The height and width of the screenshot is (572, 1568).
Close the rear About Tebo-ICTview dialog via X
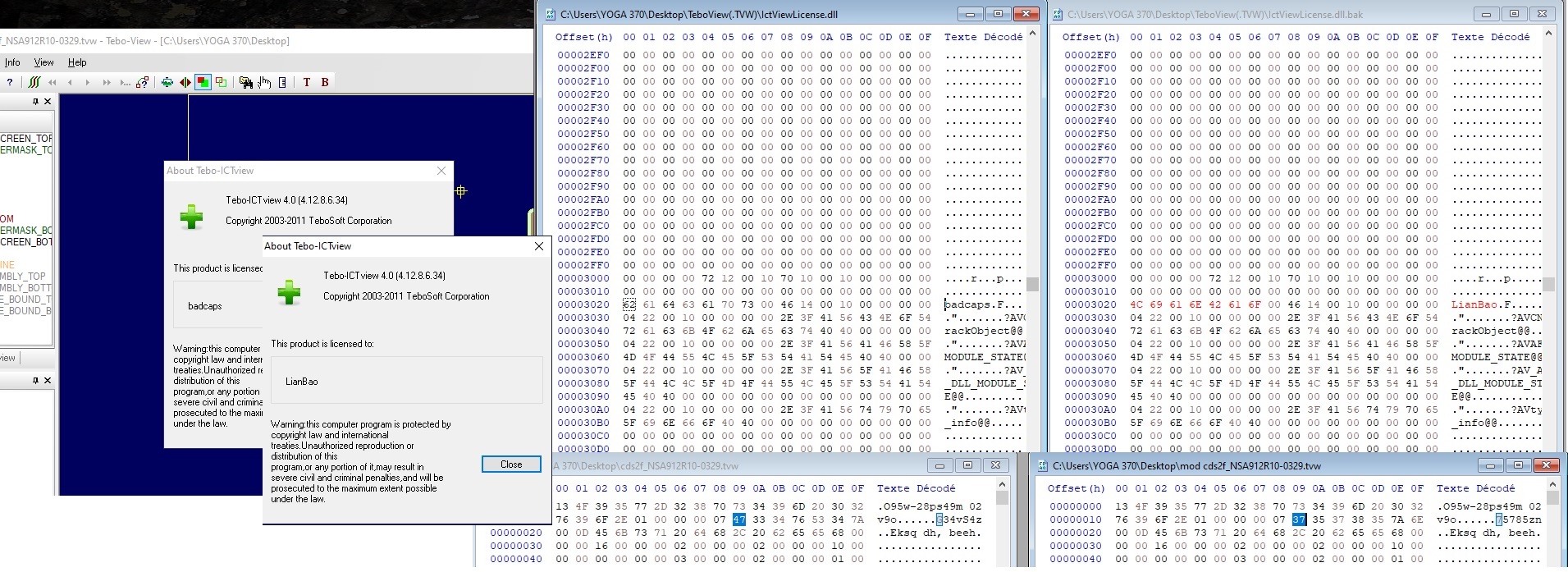pos(441,171)
